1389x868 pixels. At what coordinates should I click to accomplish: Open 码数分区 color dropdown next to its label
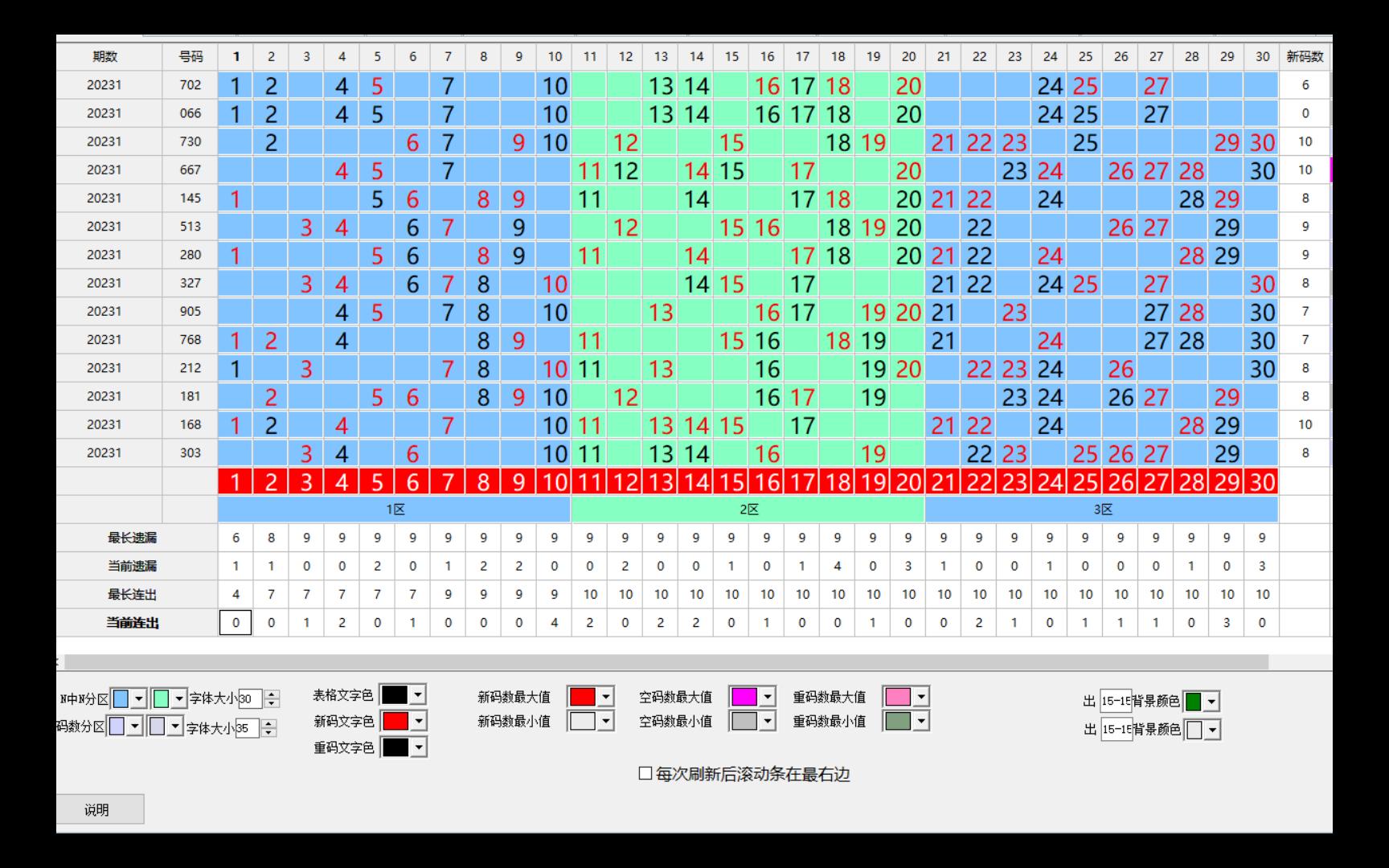point(135,727)
